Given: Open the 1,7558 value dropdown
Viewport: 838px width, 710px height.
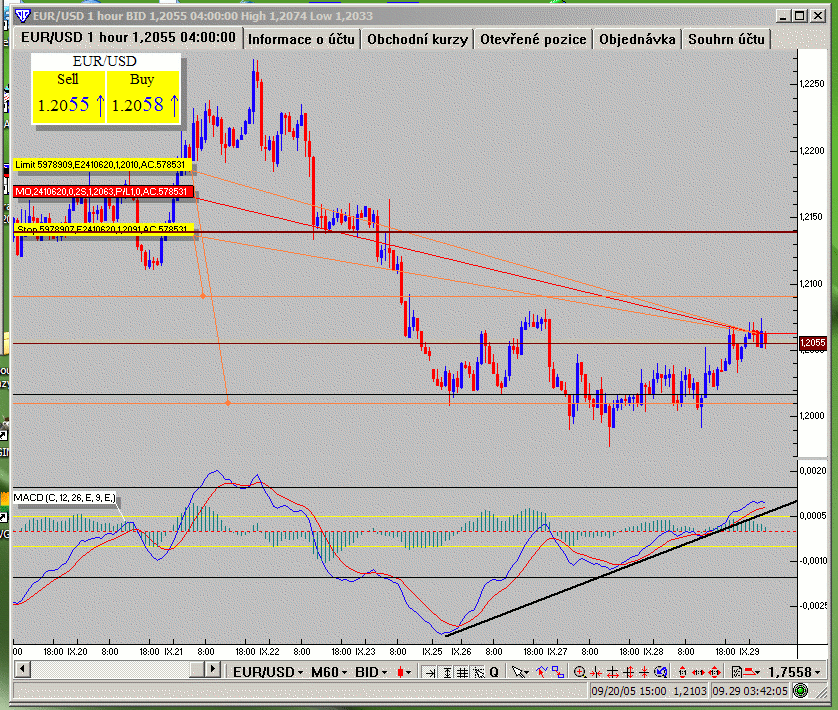Looking at the screenshot, I should (795, 672).
